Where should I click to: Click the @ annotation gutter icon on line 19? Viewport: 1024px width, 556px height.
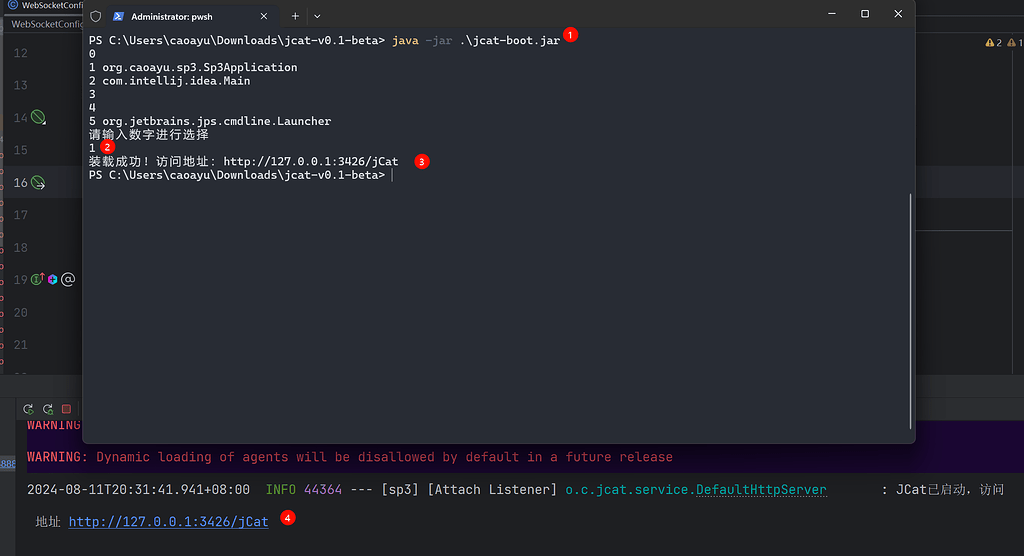pyautogui.click(x=68, y=280)
